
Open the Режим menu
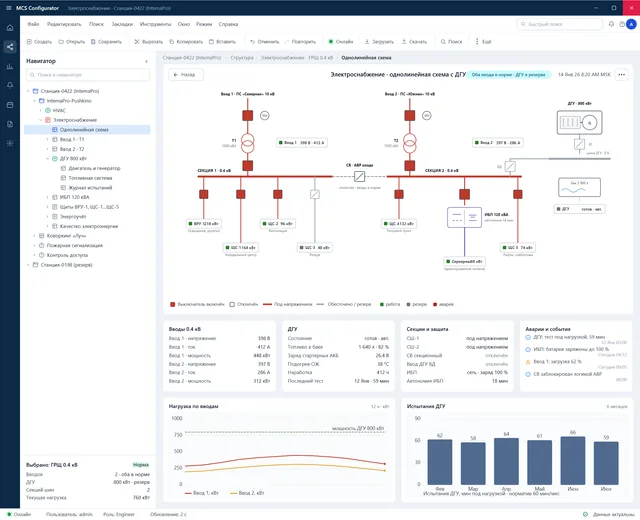click(204, 24)
